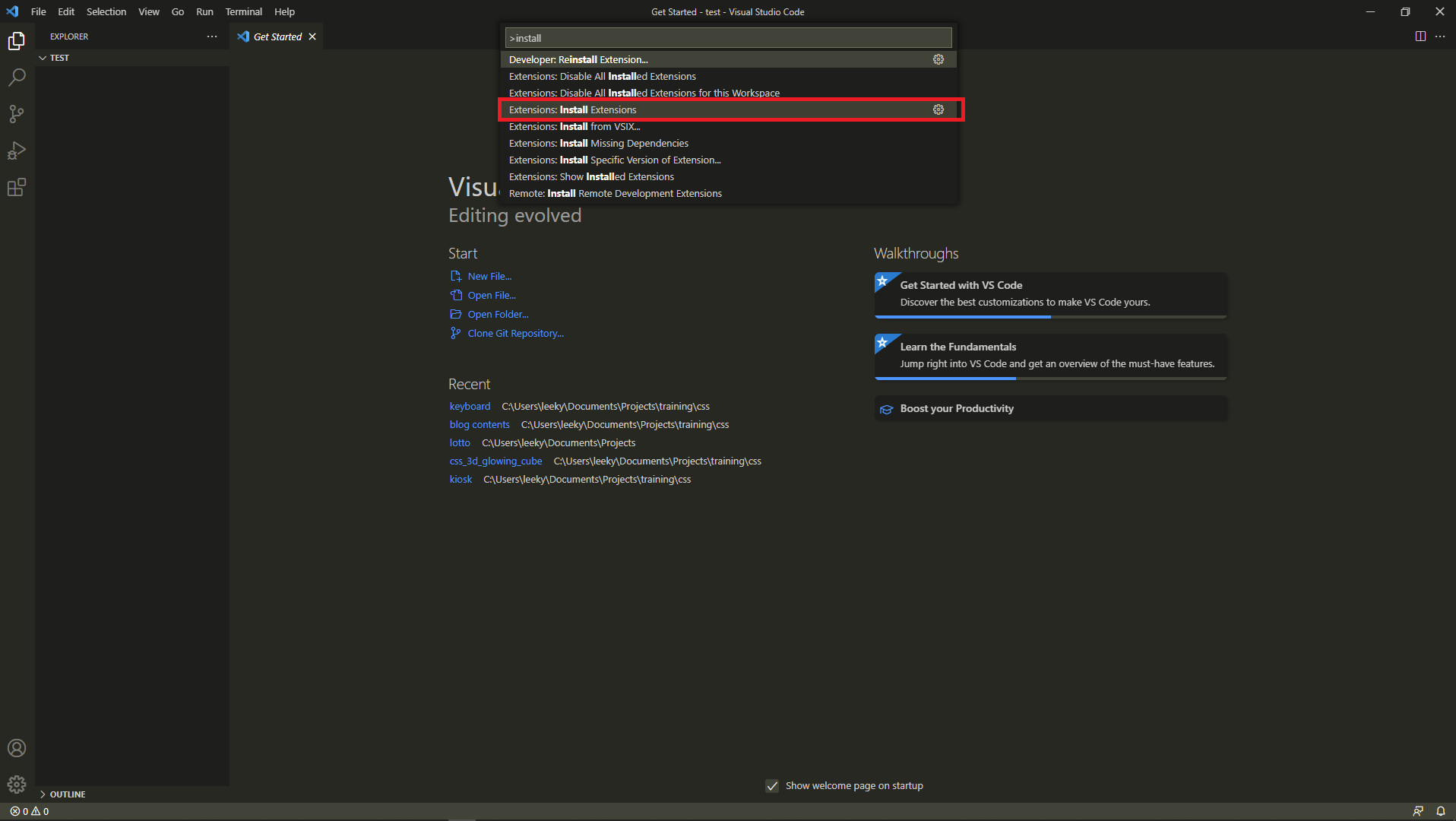Open recent project css_3d_glowing_cube
The width and height of the screenshot is (1456, 821).
click(495, 461)
